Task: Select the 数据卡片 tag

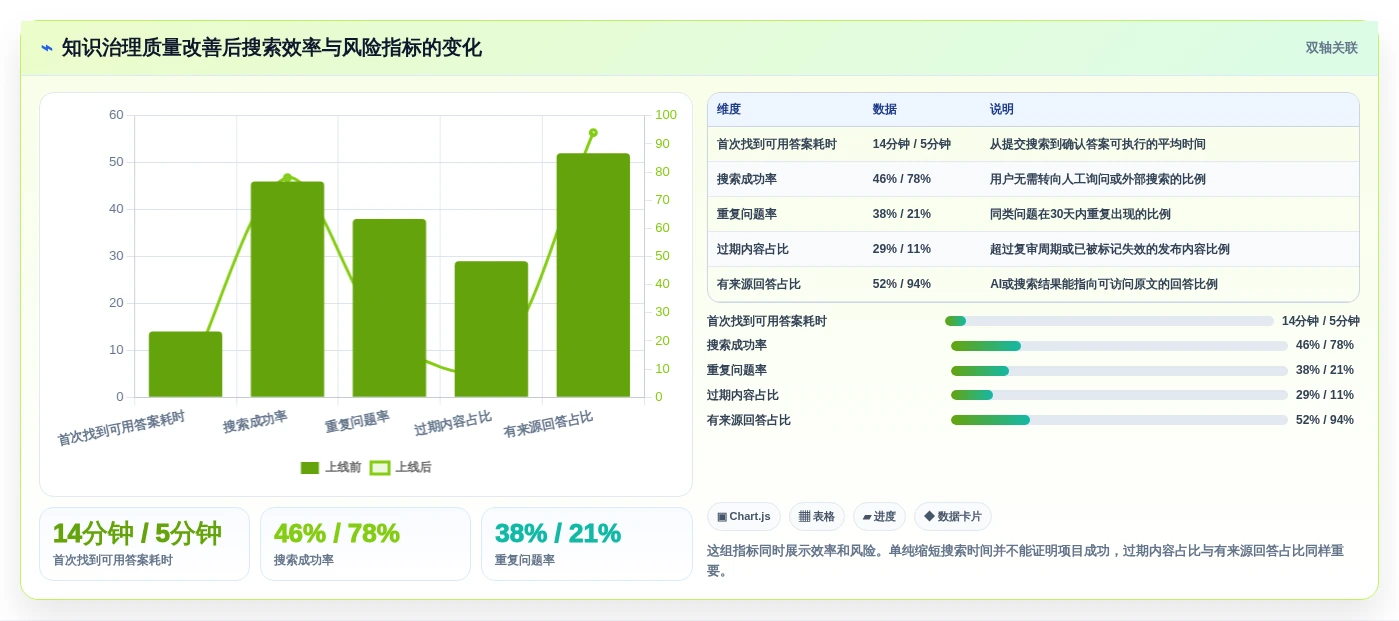Action: [953, 516]
